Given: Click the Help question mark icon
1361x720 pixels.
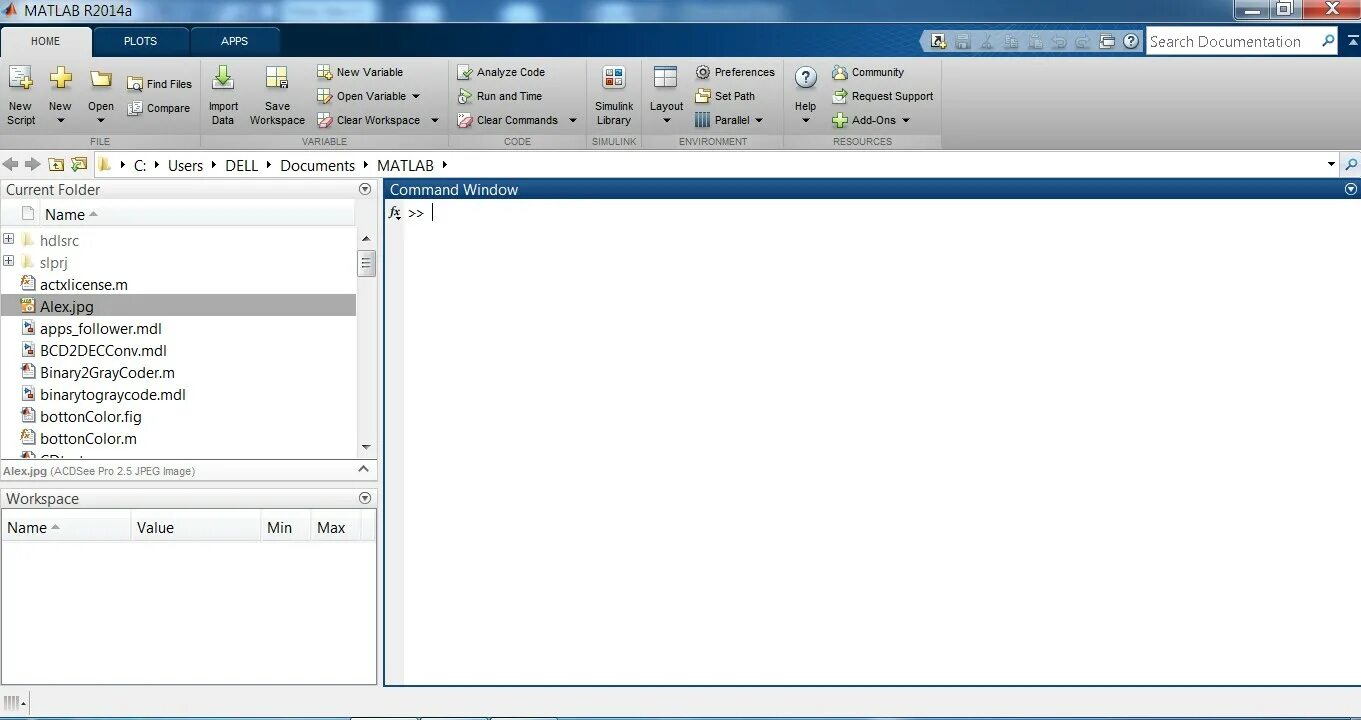Looking at the screenshot, I should tap(806, 78).
